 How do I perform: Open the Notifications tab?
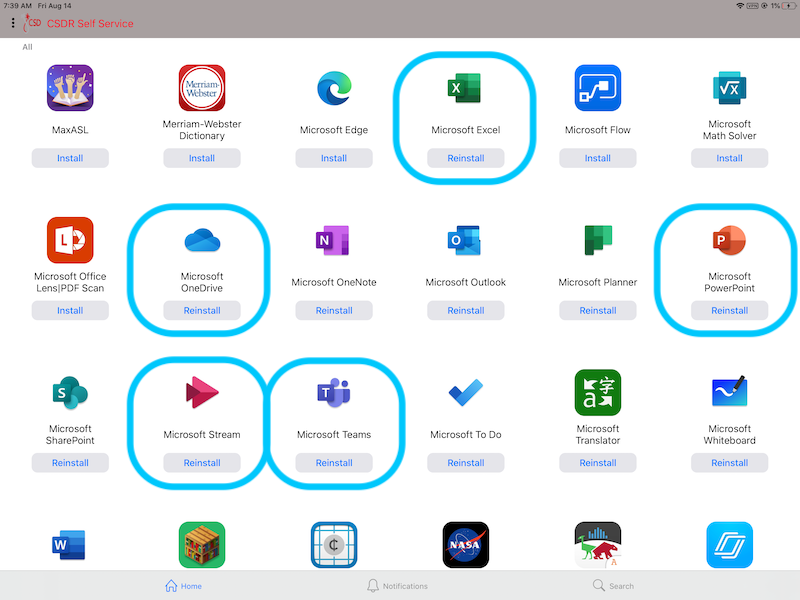tap(397, 586)
